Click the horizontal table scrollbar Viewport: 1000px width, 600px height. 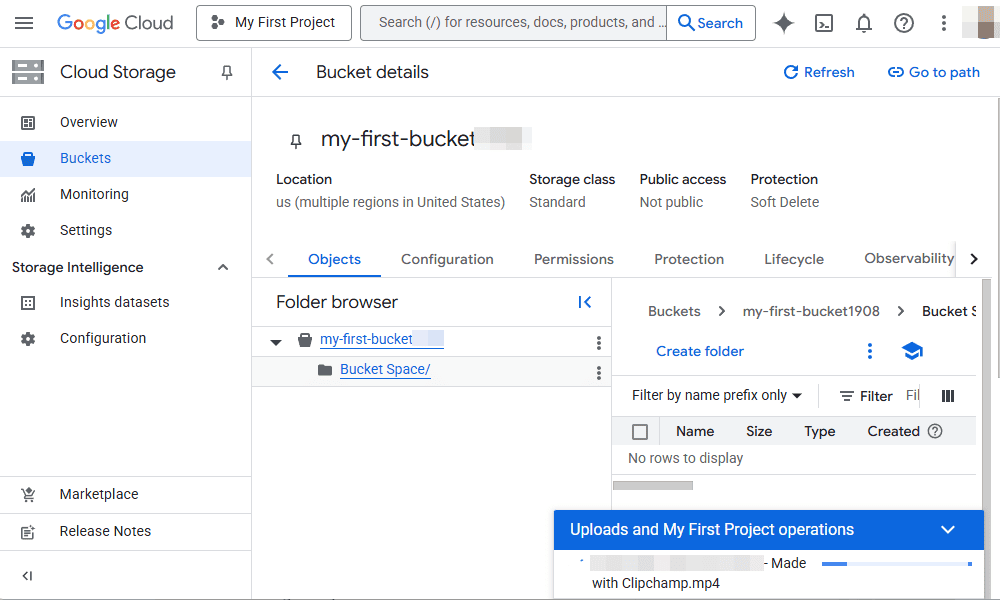pos(652,486)
